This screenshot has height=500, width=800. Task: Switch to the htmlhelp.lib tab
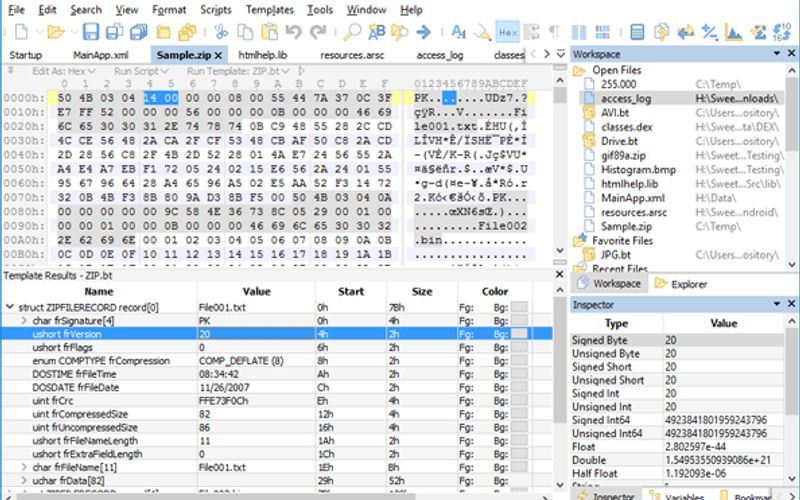click(266, 55)
